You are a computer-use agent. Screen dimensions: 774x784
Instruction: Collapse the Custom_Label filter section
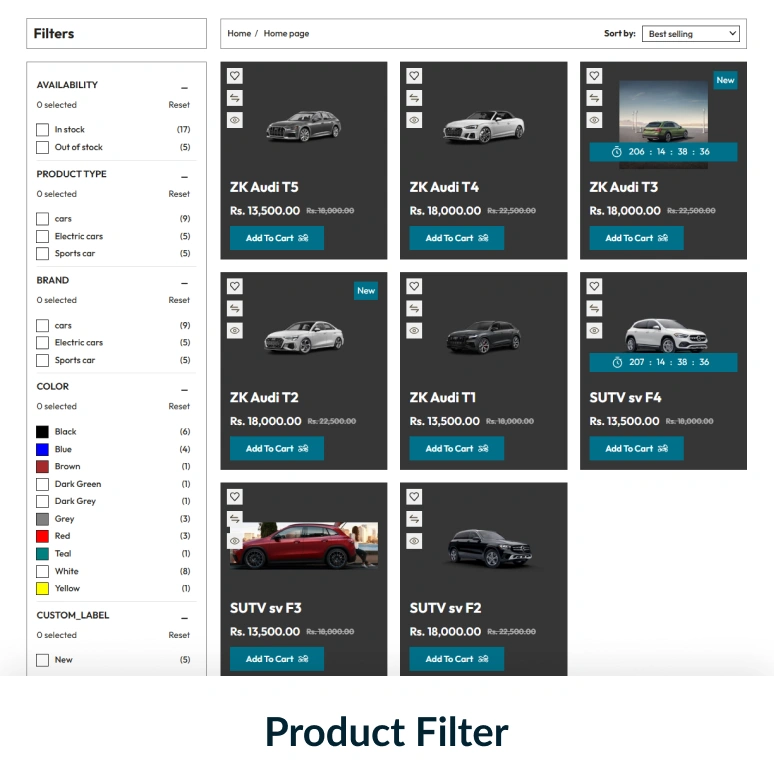[x=184, y=618]
